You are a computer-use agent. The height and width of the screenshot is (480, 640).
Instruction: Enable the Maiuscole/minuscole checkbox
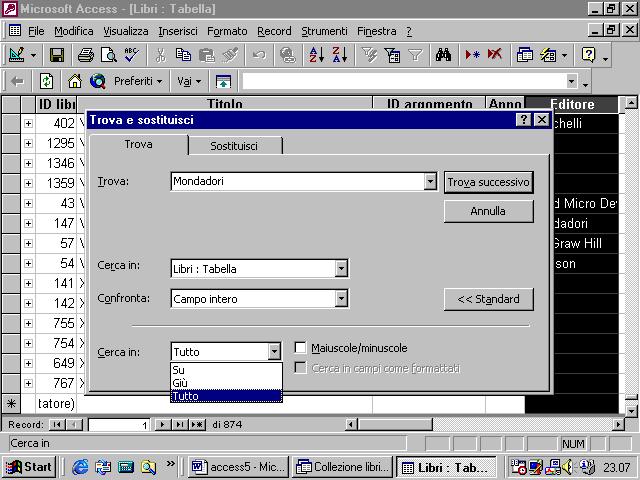[x=300, y=348]
